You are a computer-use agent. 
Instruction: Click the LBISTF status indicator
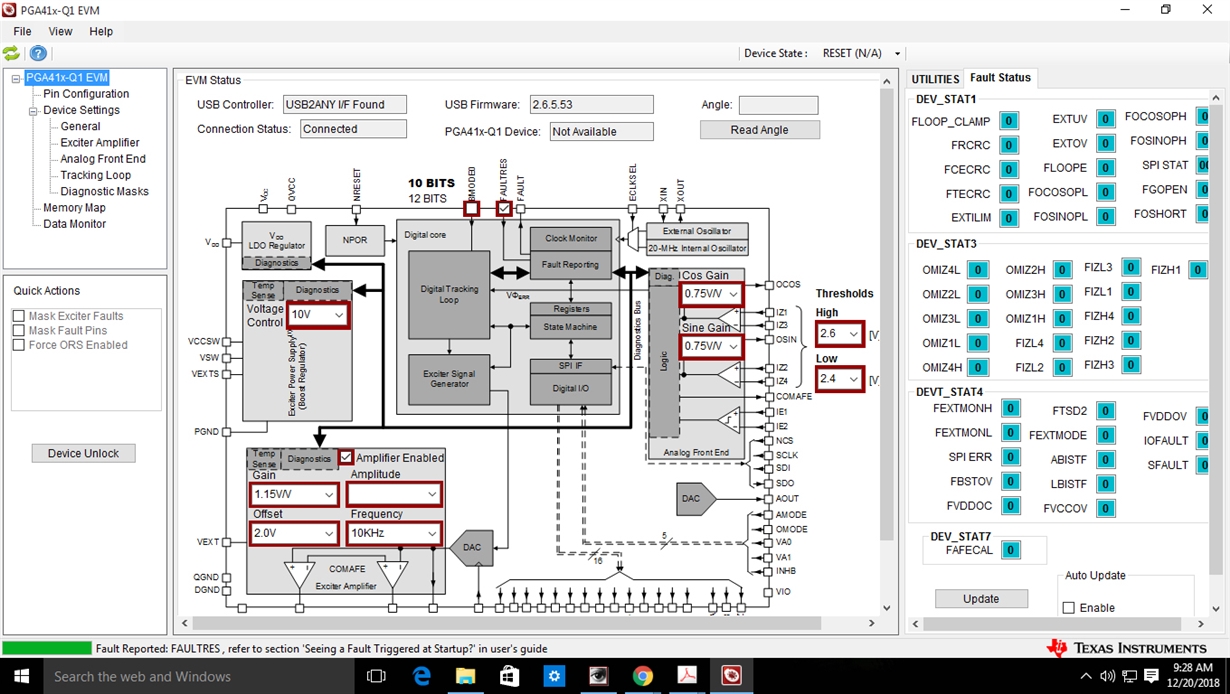click(1105, 484)
